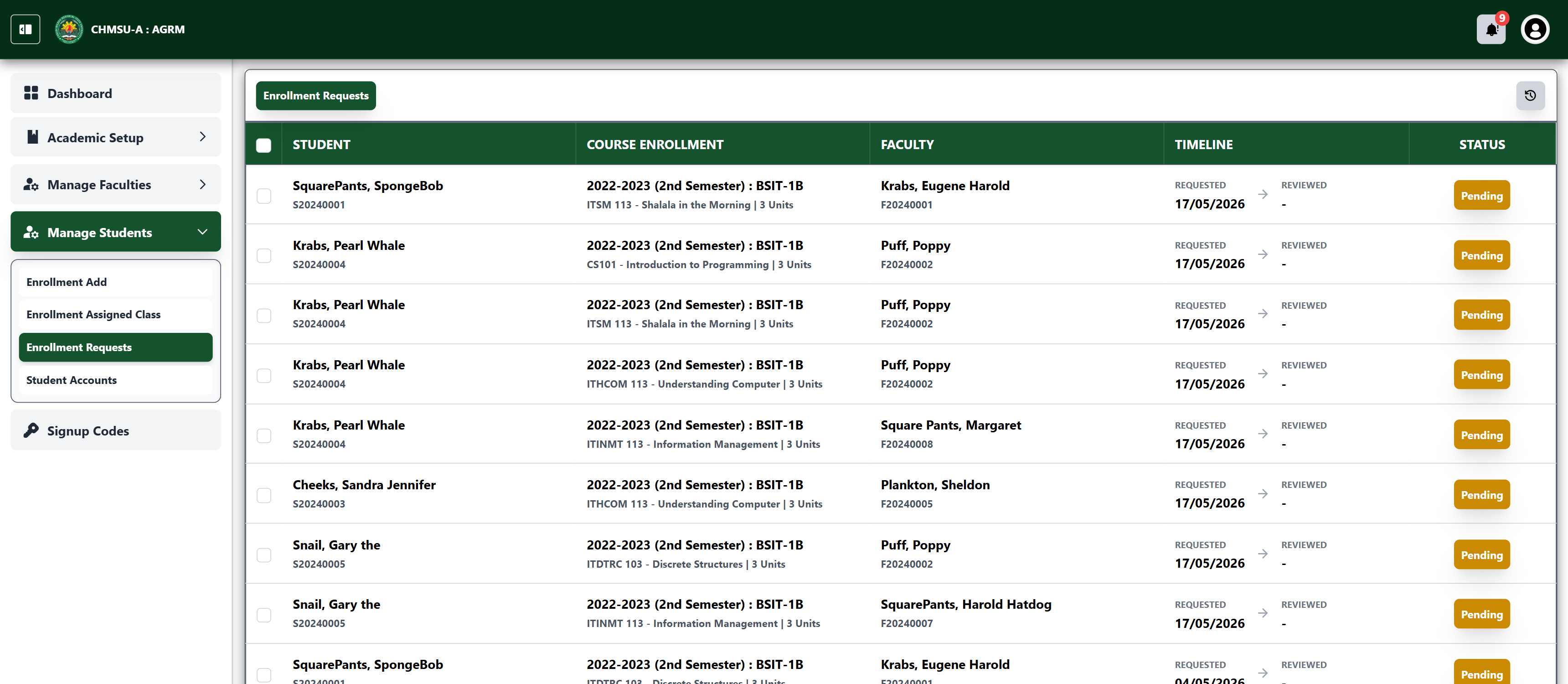This screenshot has width=1568, height=684.
Task: Check the Pearl Whale ITSM 113 row
Action: [263, 315]
